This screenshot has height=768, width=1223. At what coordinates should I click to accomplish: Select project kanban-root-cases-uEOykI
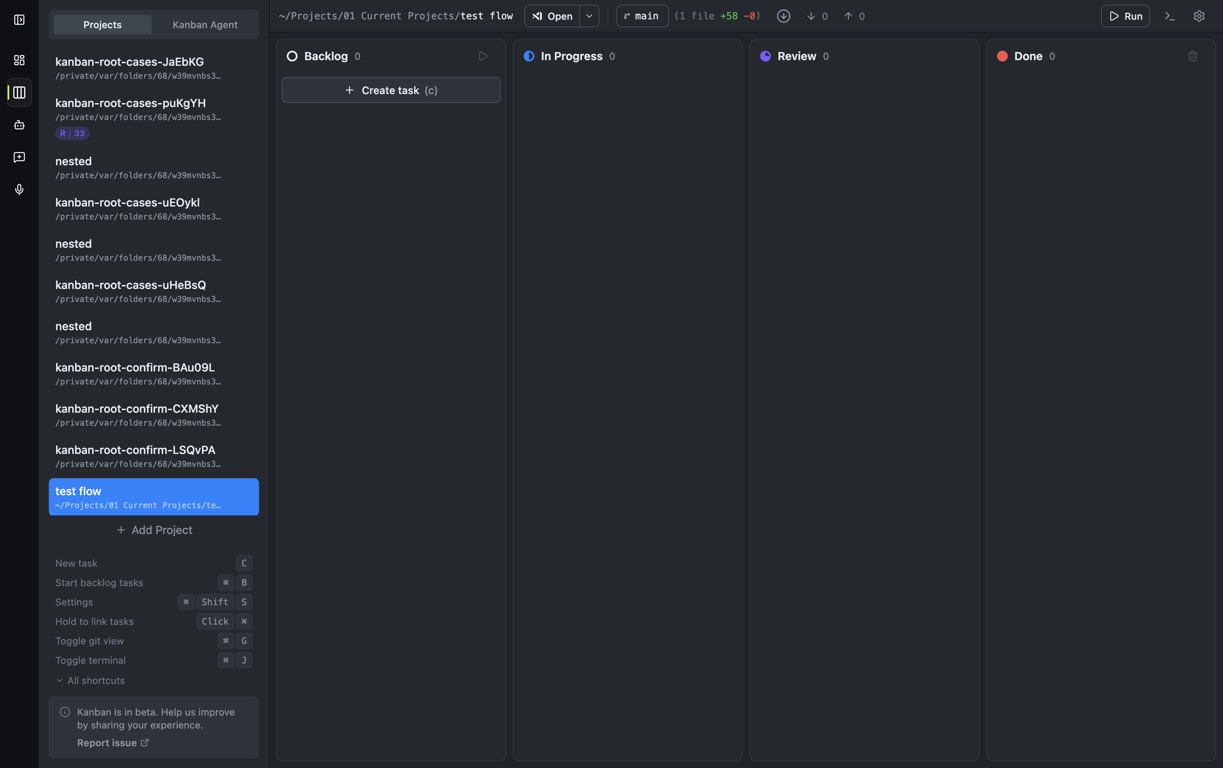coord(154,208)
